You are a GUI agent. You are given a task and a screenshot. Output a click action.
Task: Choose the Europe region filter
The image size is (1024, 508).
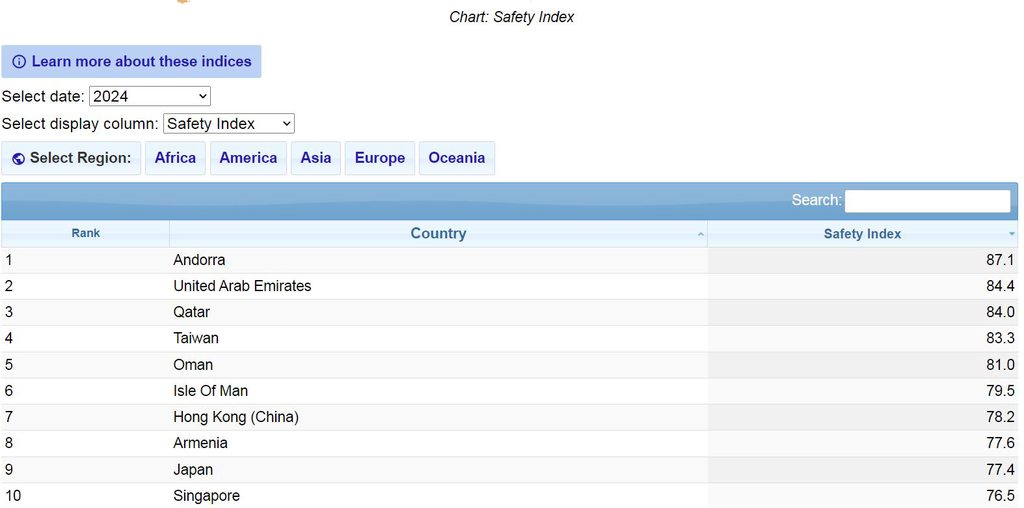coord(379,158)
